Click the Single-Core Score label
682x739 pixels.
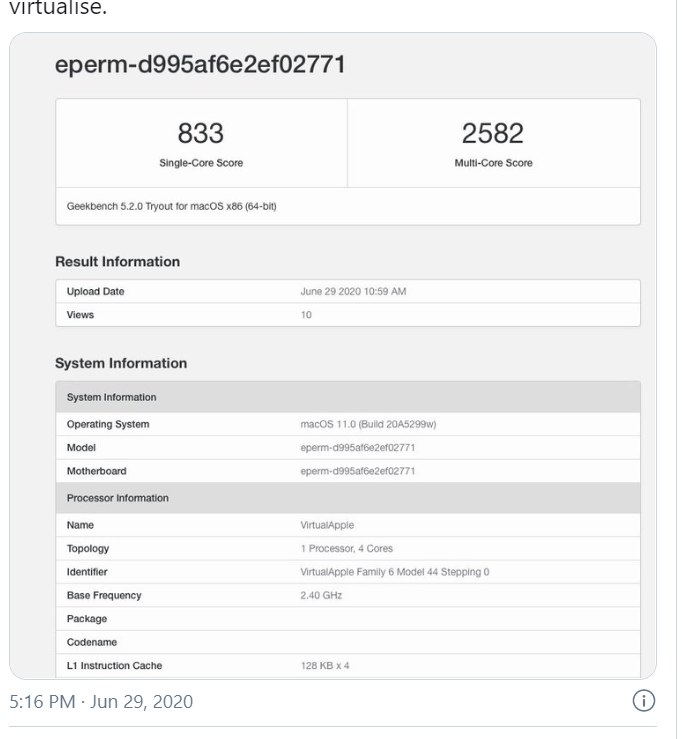pos(201,163)
